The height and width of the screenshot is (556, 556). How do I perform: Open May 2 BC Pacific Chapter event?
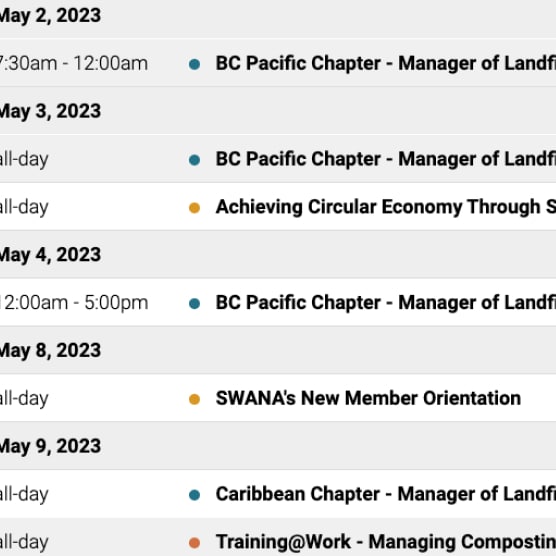(386, 63)
